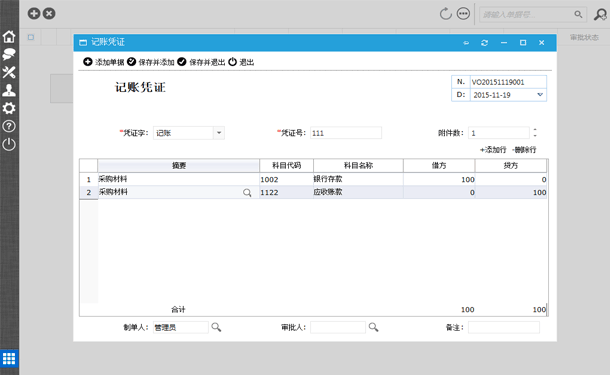Screen dimensions: 610x375
Task: Toggle the select-all checkbox in background list
Action: (x=31, y=37)
